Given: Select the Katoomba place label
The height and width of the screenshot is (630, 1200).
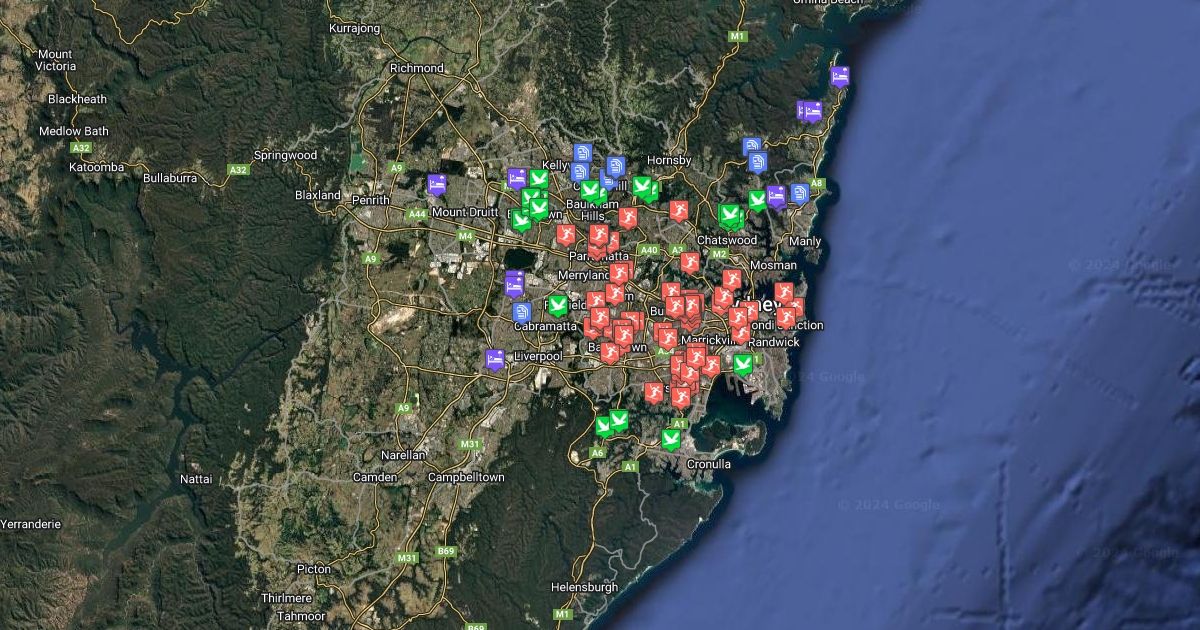Looking at the screenshot, I should (96, 167).
